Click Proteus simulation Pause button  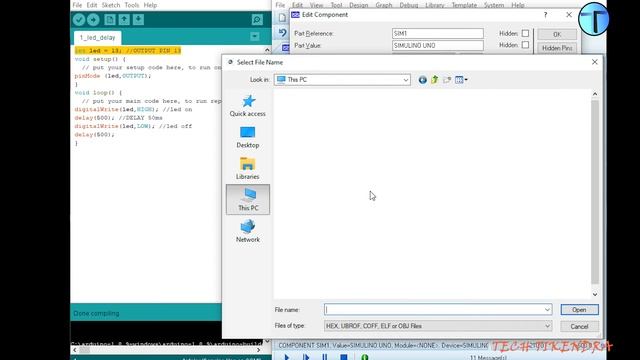click(324, 357)
